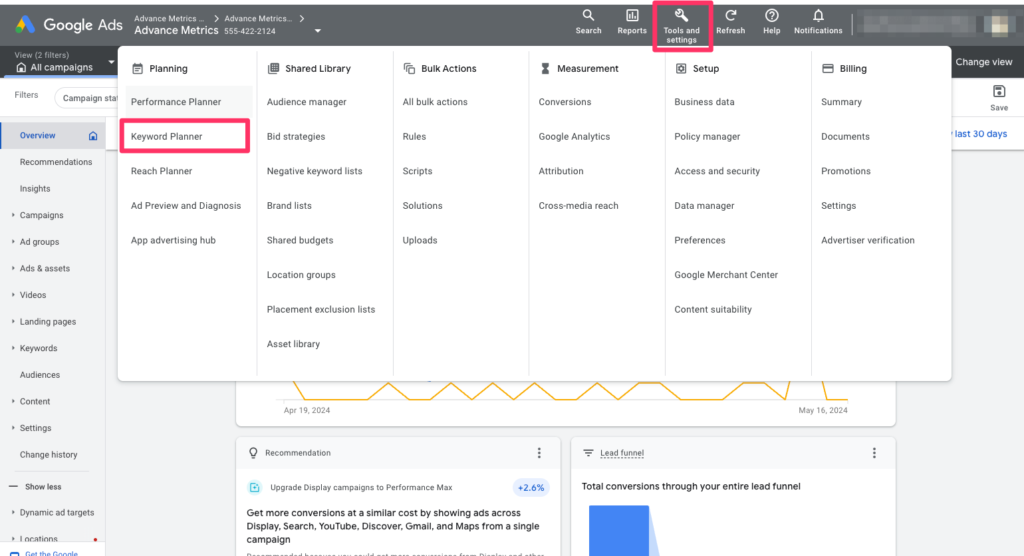The height and width of the screenshot is (556, 1024).
Task: Click the Planning column calendar icon
Action: 137,69
